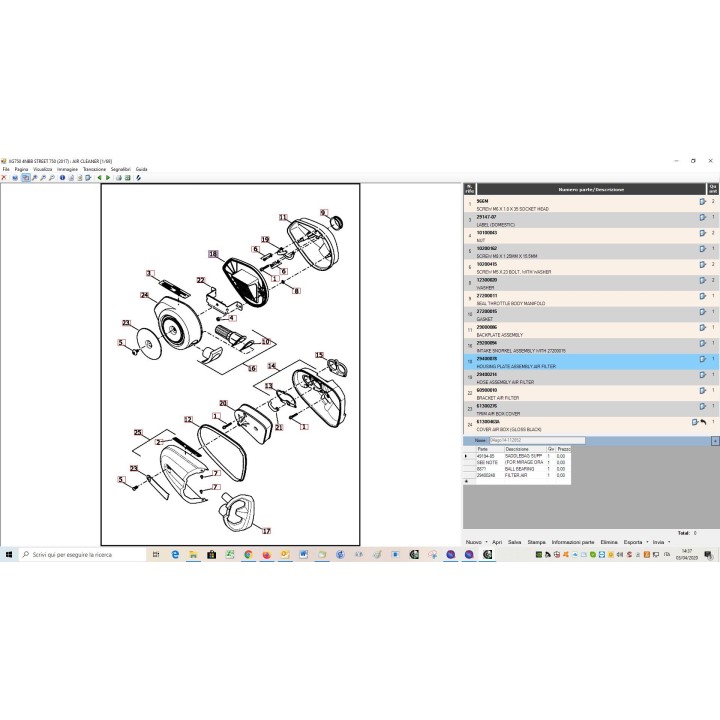Screen dimensions: 720x720
Task: Click add icon for GASKET row
Action: tap(703, 312)
